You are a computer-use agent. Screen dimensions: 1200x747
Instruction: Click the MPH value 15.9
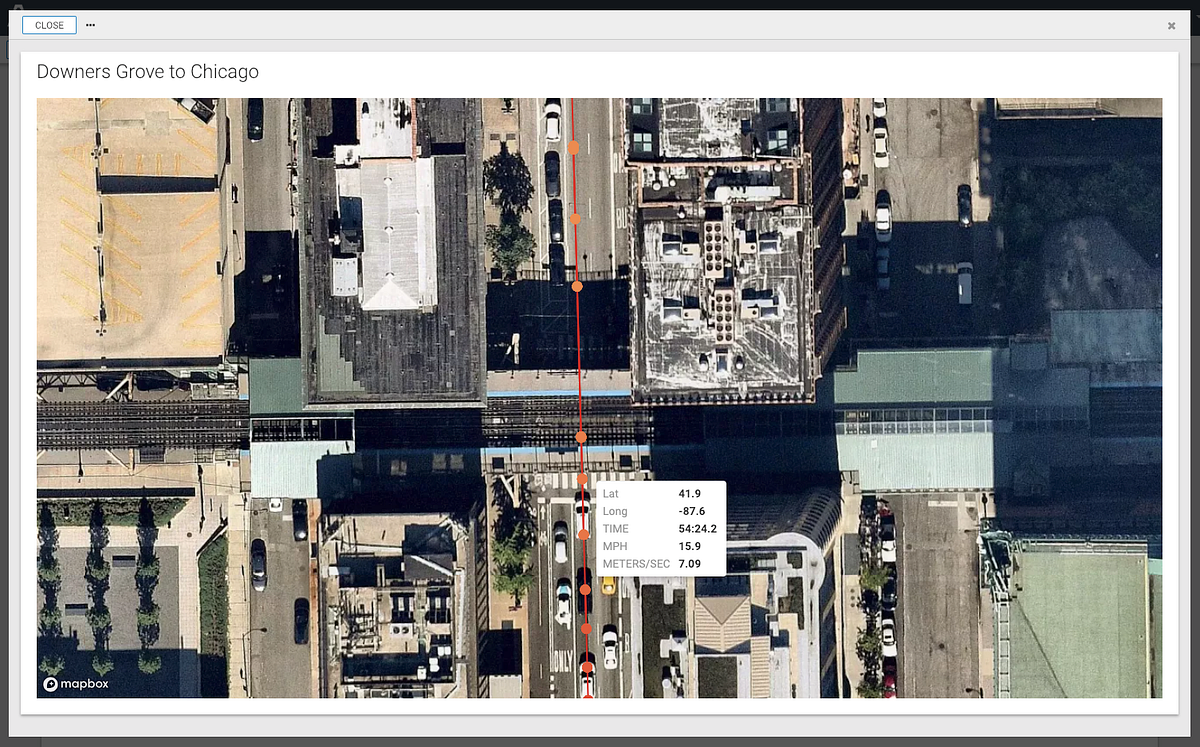pyautogui.click(x=689, y=546)
